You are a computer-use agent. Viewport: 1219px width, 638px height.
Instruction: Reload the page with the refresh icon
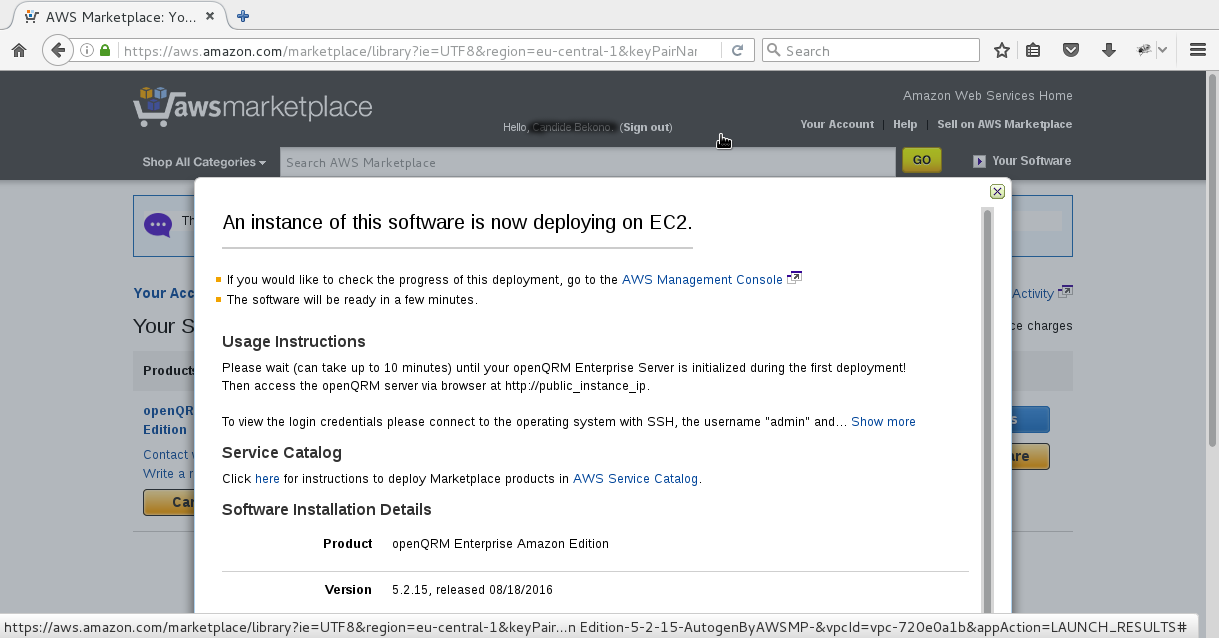[x=737, y=50]
